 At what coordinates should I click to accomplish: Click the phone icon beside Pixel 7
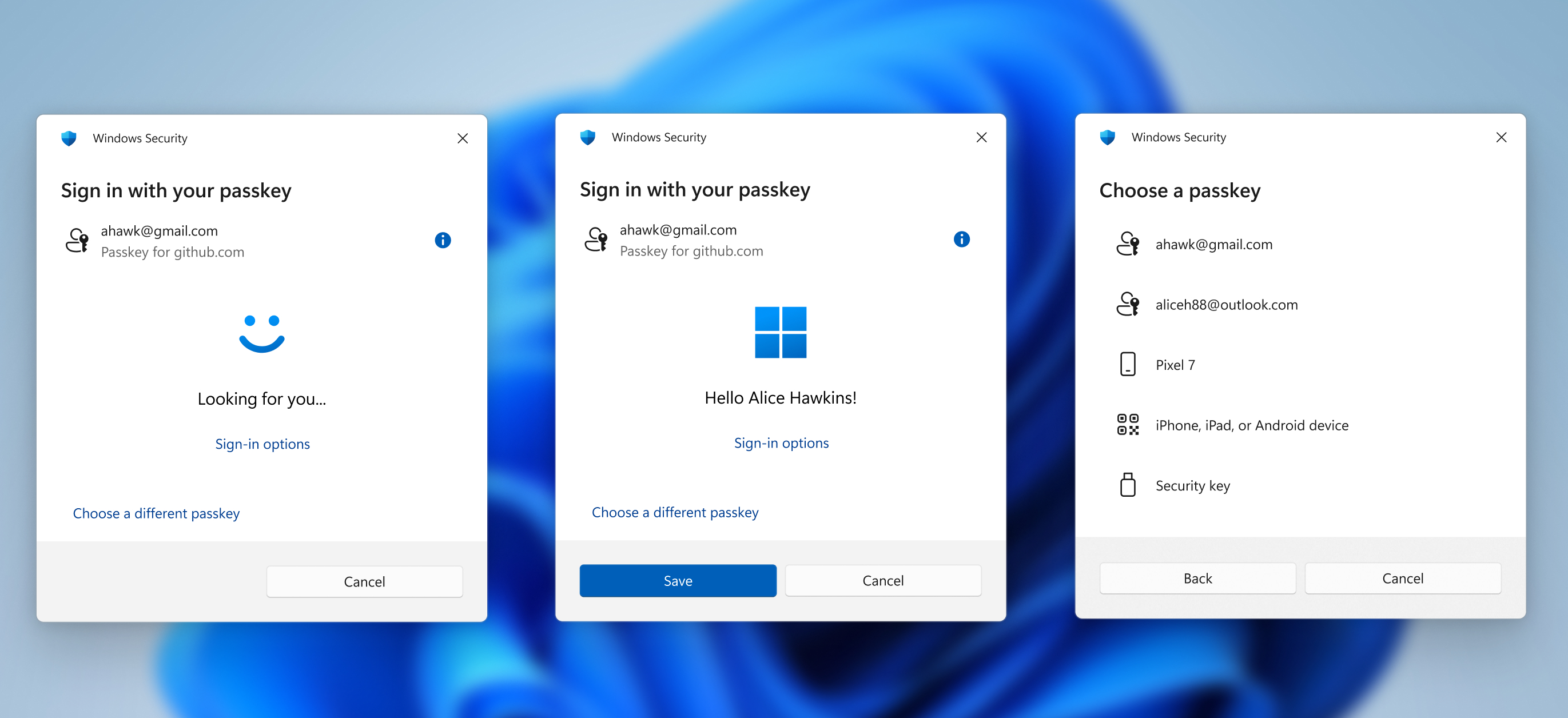pyautogui.click(x=1127, y=365)
